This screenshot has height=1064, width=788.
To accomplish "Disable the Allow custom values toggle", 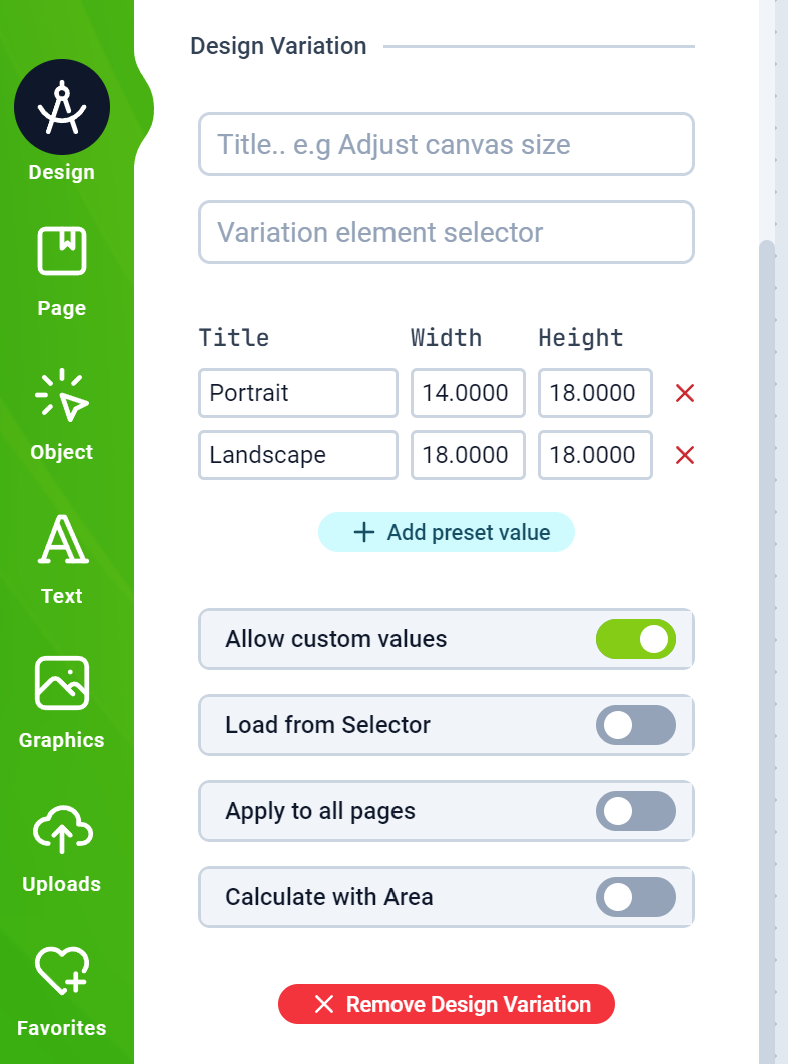I will (636, 639).
